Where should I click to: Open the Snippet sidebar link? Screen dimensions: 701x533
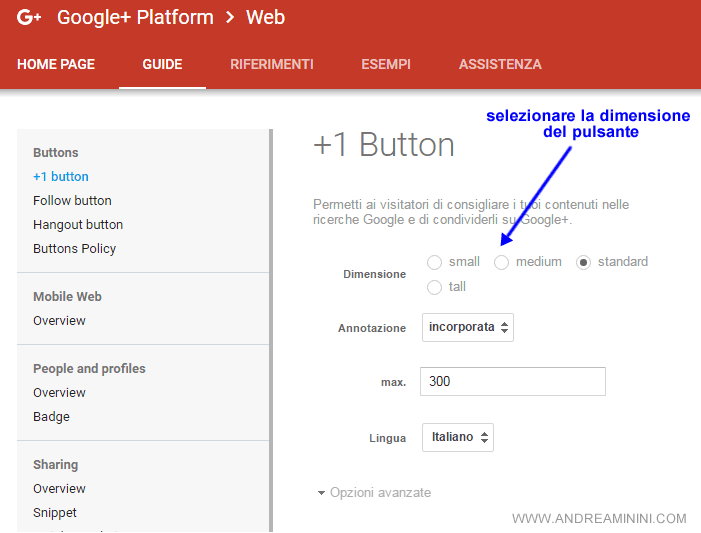click(x=55, y=513)
